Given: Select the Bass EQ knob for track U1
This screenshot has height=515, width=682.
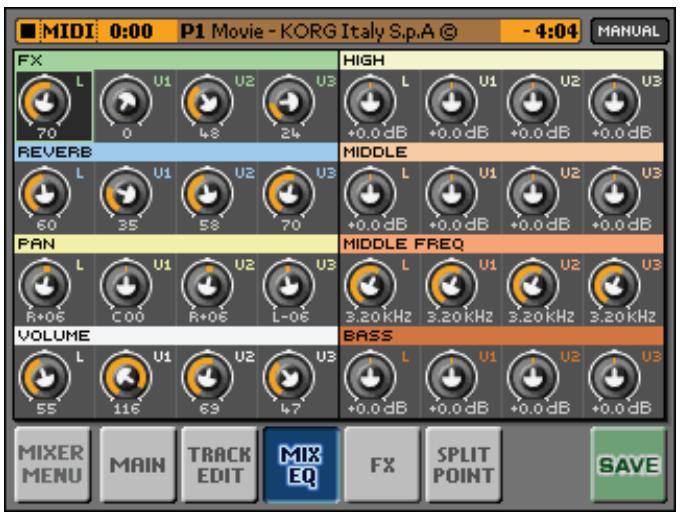Looking at the screenshot, I should 452,377.
